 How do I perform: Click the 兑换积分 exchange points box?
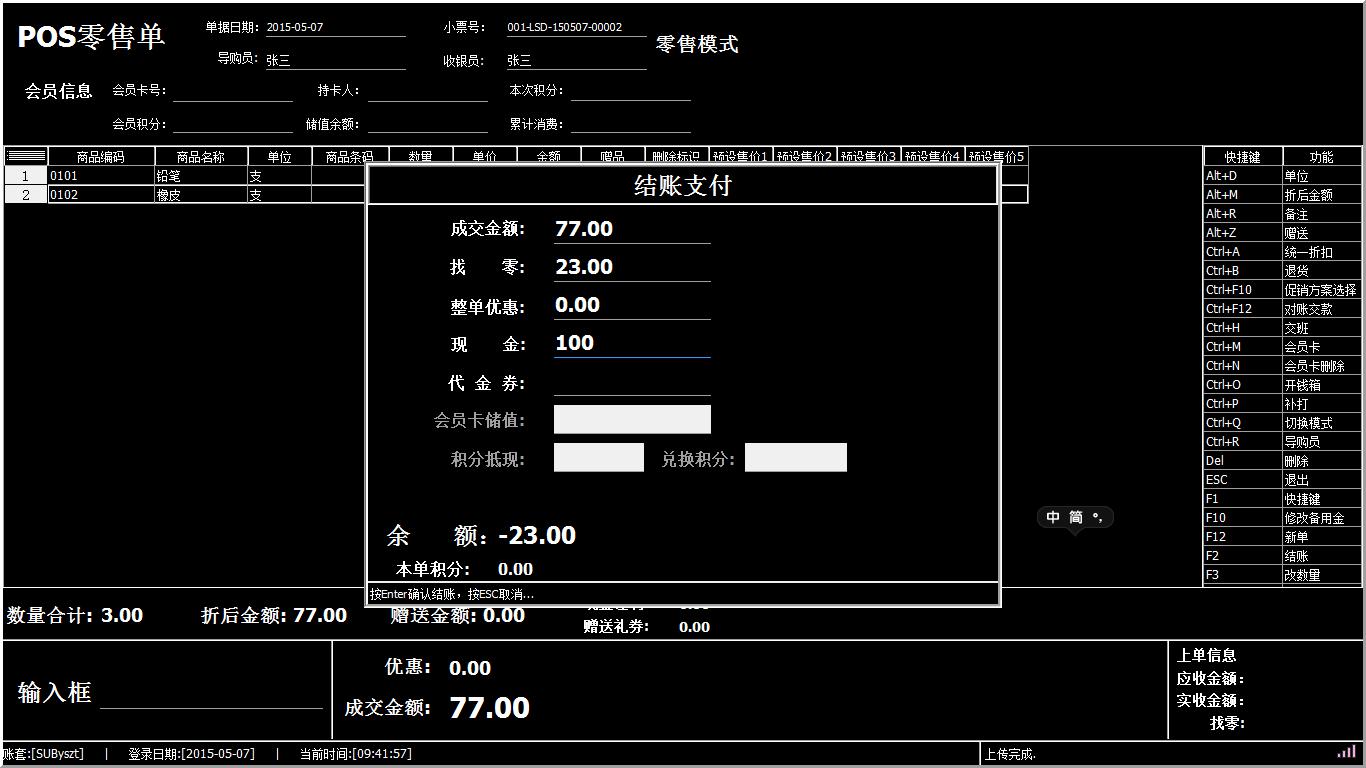coord(795,458)
